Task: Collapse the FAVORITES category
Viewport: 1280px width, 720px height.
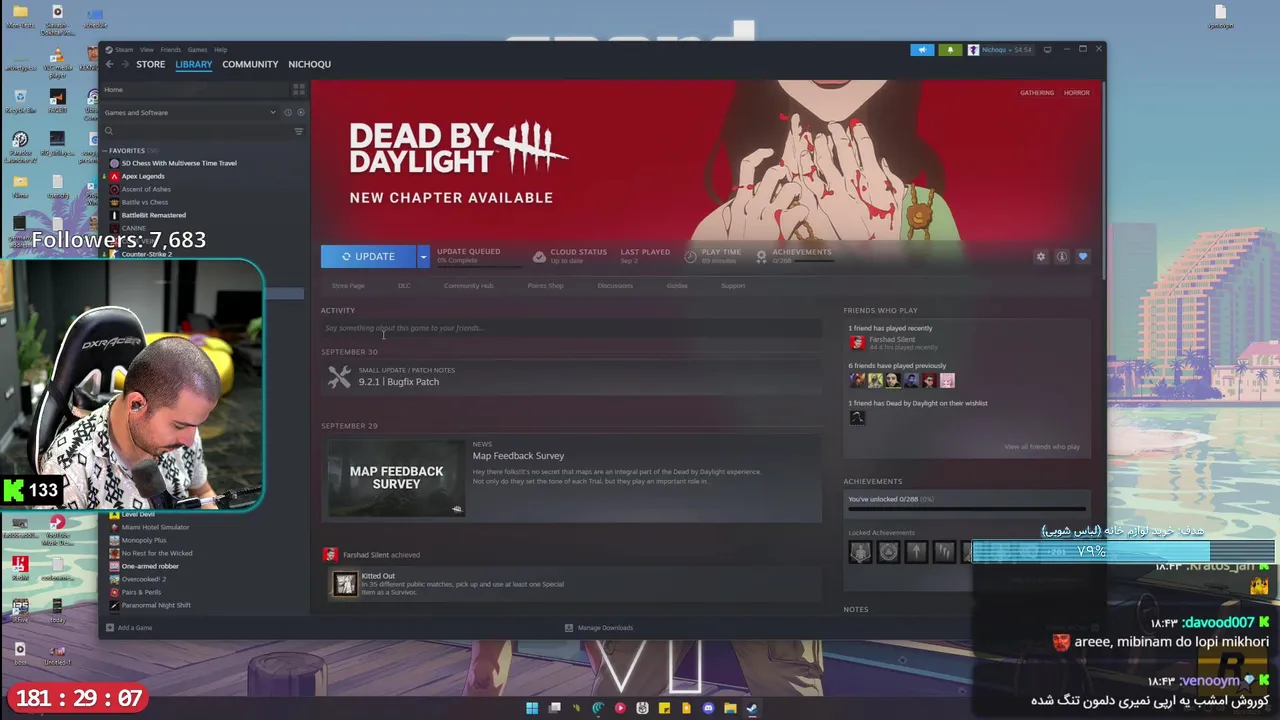Action: click(125, 150)
